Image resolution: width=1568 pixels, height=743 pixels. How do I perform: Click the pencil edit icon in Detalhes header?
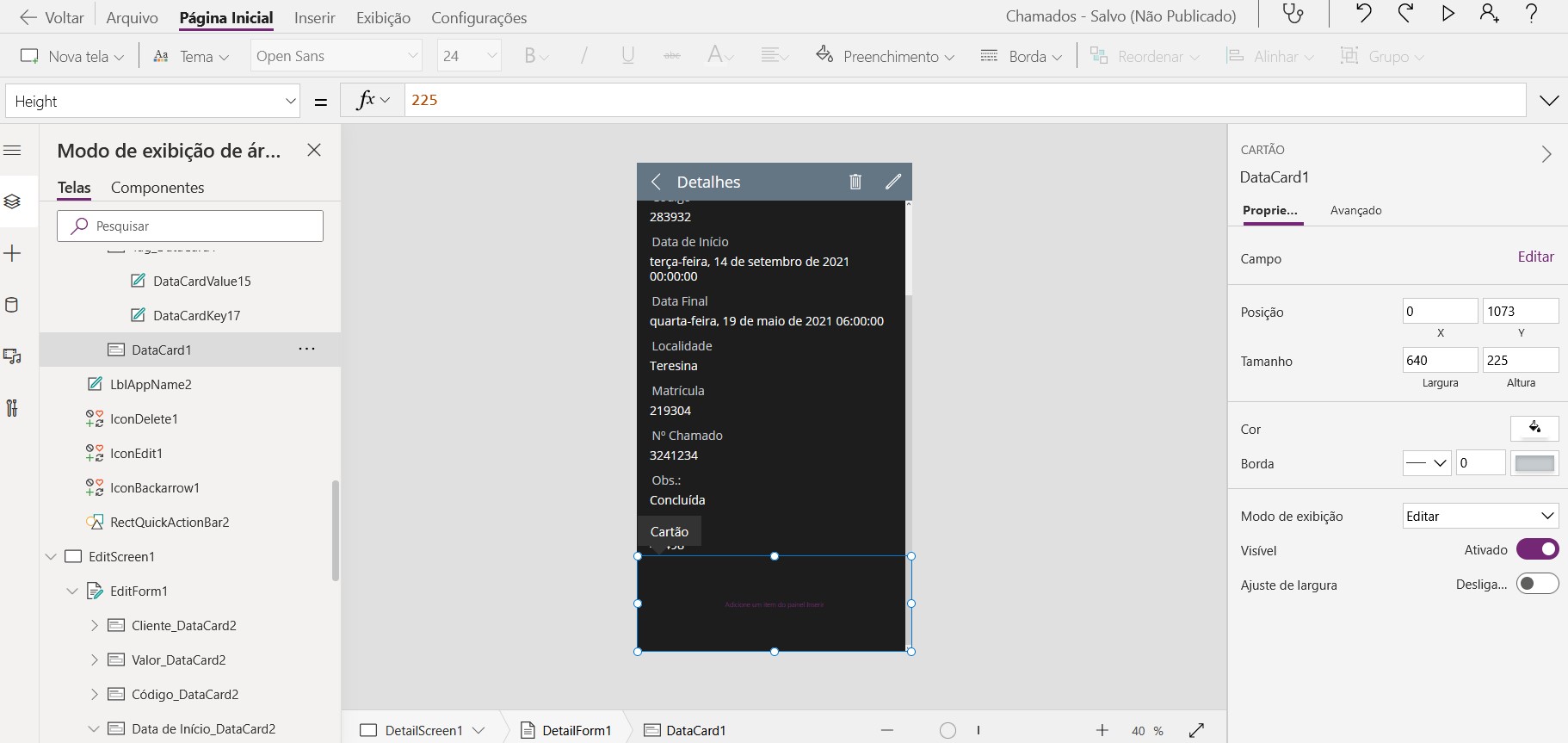coord(893,182)
